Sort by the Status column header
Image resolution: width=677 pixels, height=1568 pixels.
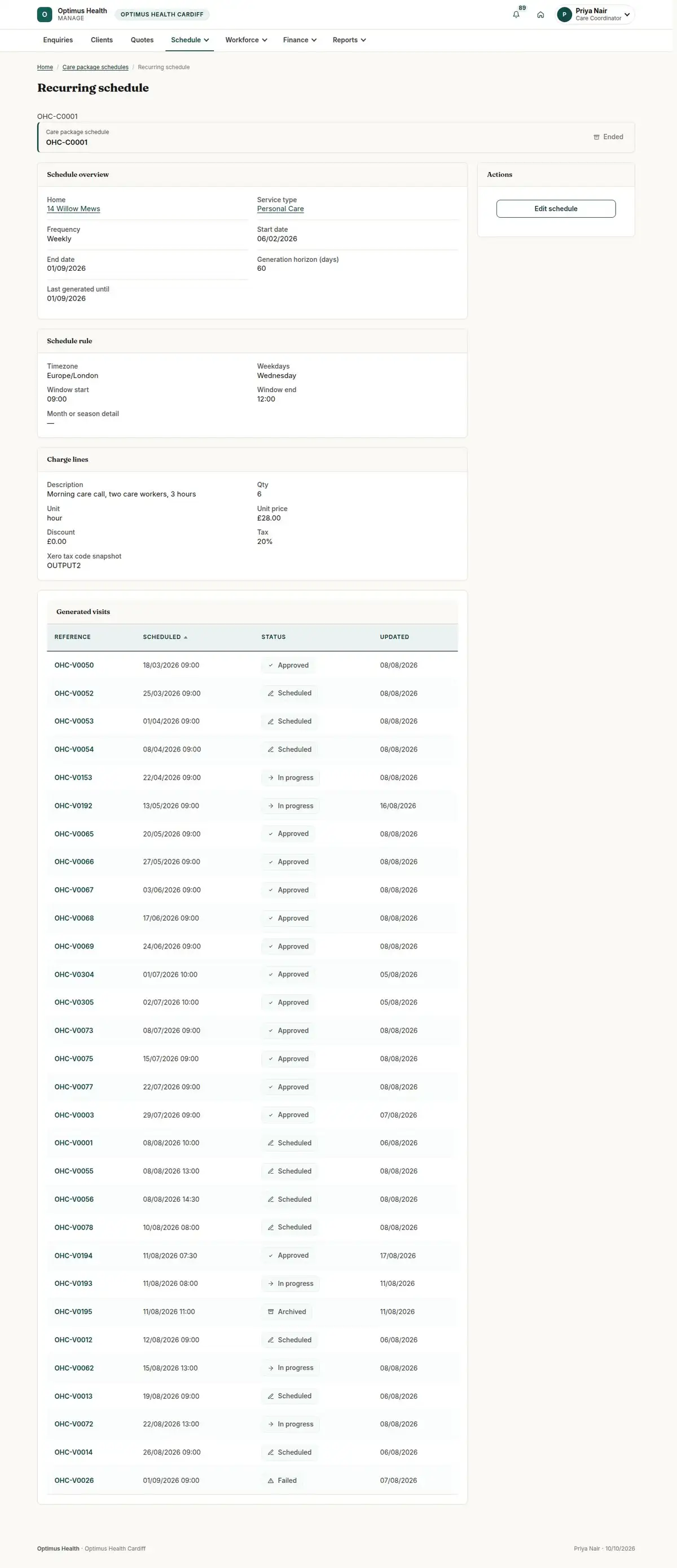[x=274, y=638]
